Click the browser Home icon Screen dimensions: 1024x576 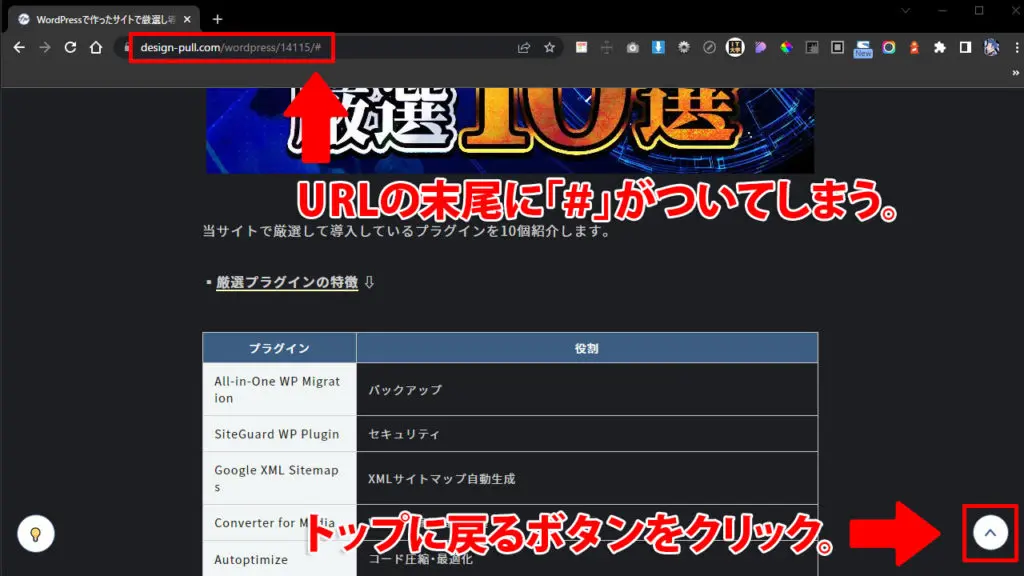(95, 46)
